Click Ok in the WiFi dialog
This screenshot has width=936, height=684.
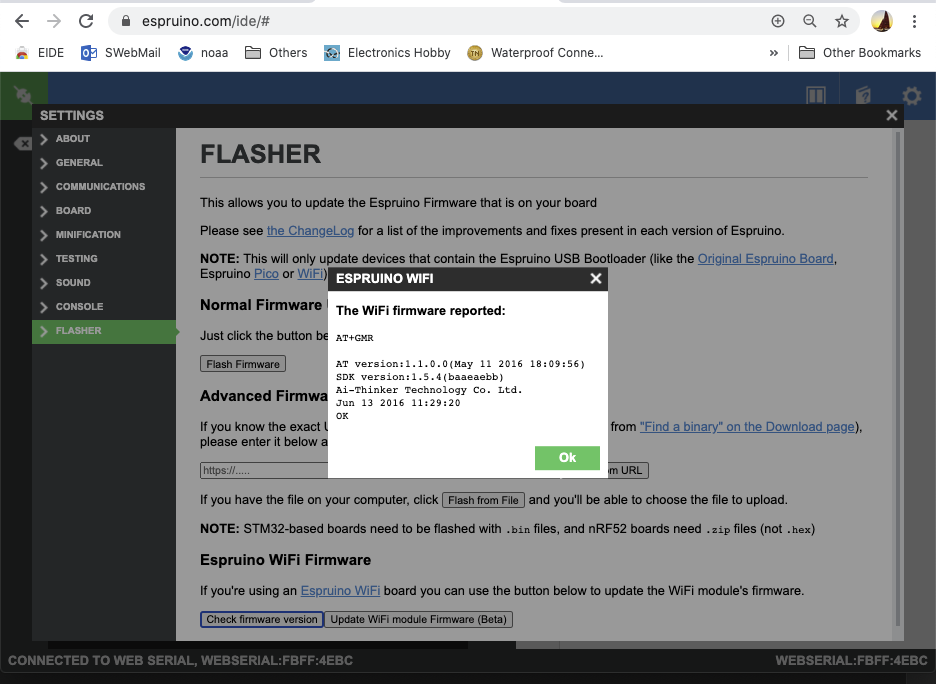click(567, 458)
